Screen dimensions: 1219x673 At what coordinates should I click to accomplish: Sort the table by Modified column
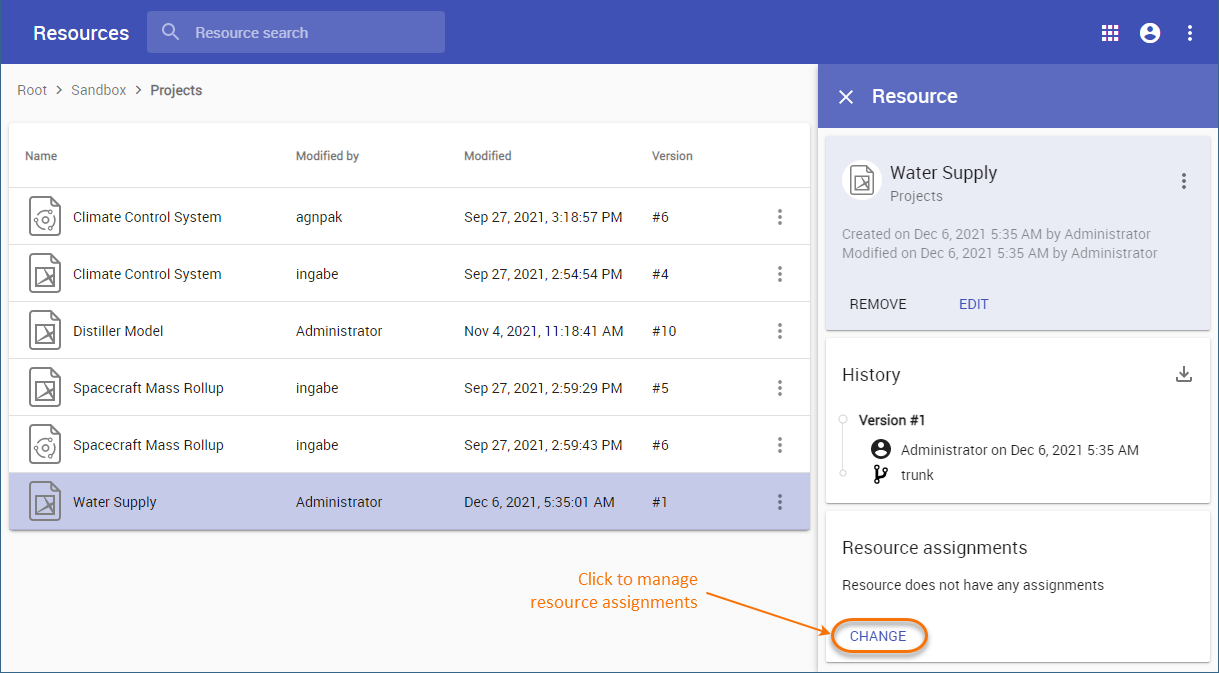click(488, 156)
